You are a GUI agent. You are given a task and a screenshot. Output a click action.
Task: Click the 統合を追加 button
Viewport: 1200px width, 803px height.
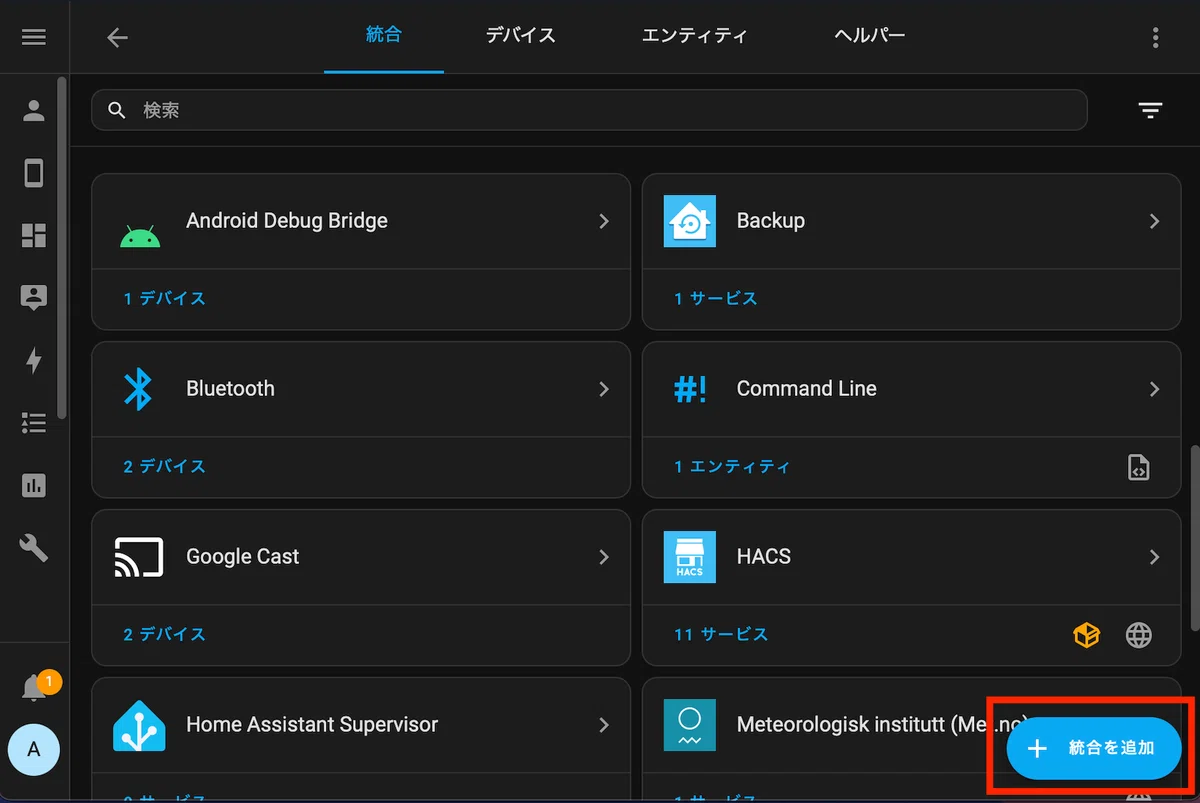[1094, 748]
